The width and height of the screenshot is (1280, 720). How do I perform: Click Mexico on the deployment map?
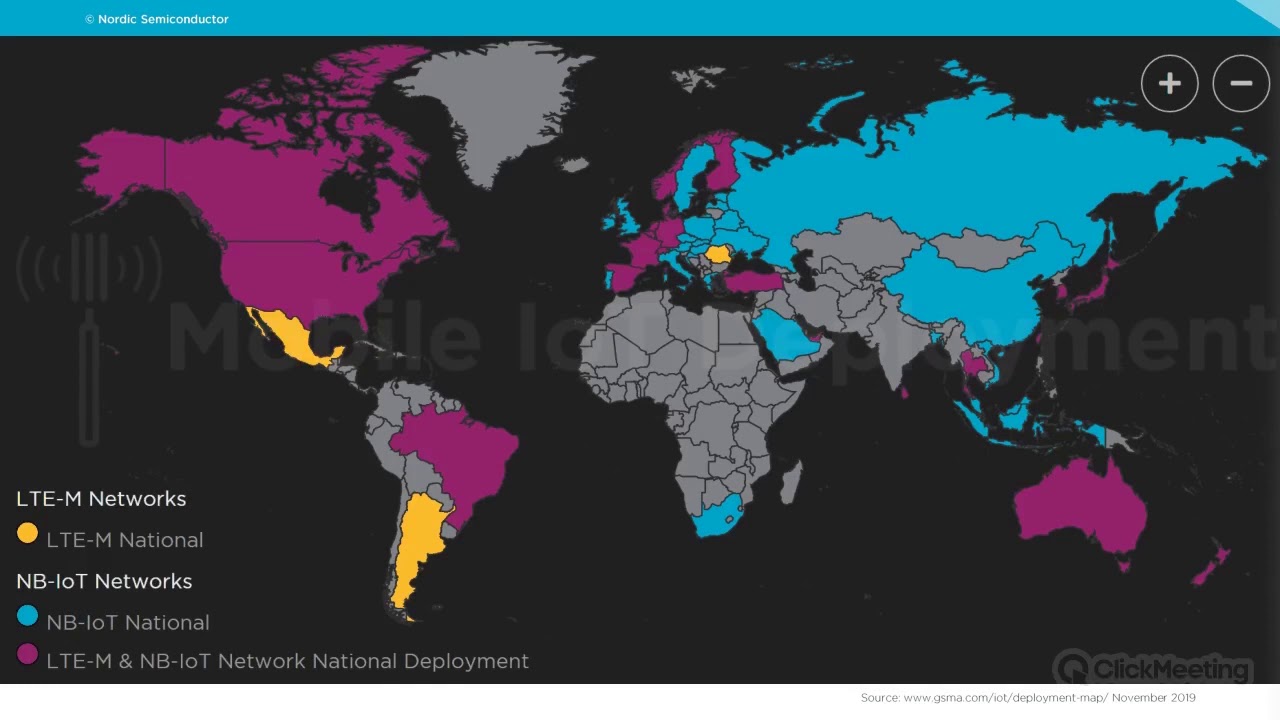295,338
